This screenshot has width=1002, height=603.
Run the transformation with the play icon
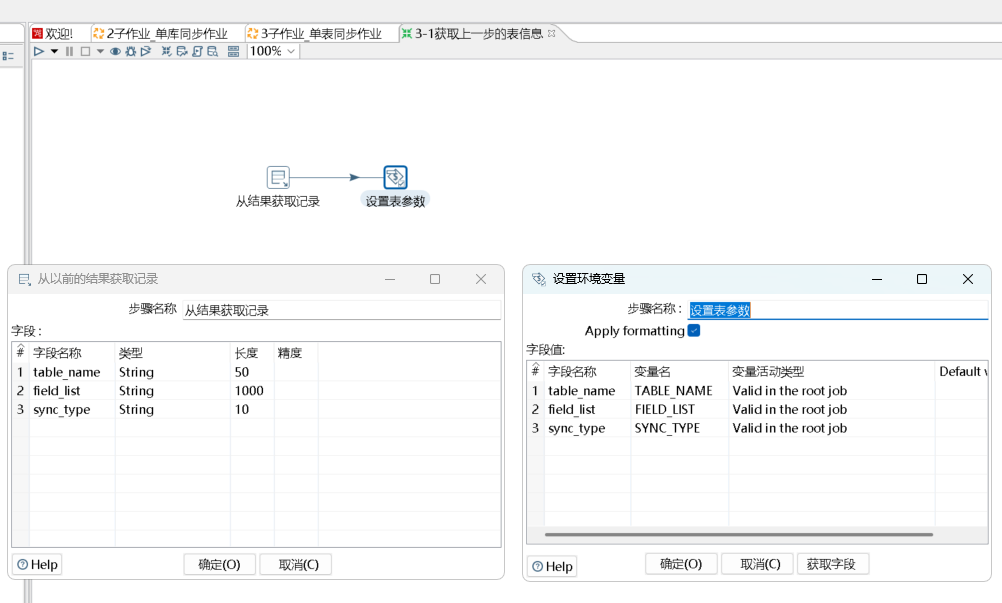[39, 51]
